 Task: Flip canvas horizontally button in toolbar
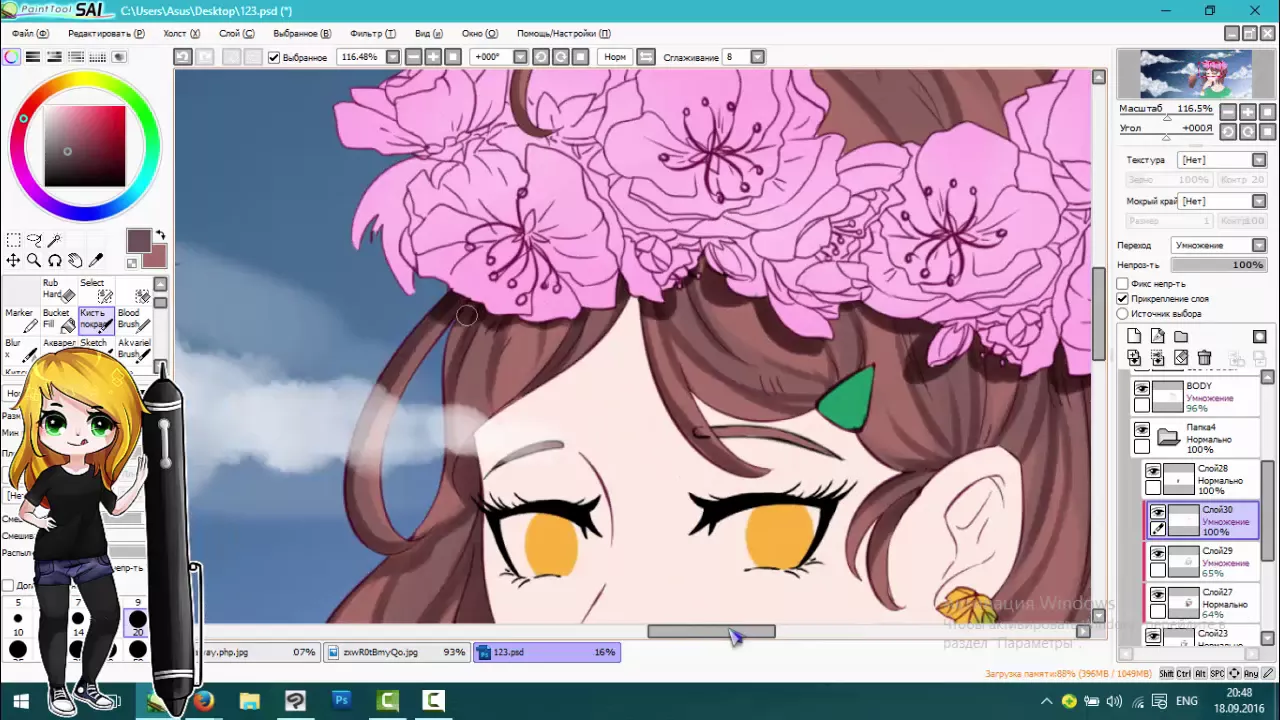pos(646,57)
